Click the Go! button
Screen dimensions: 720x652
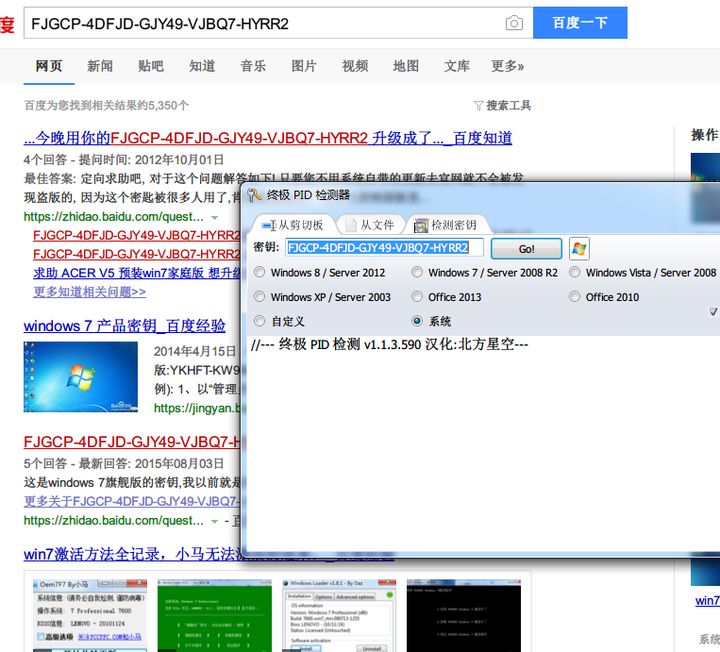[526, 249]
